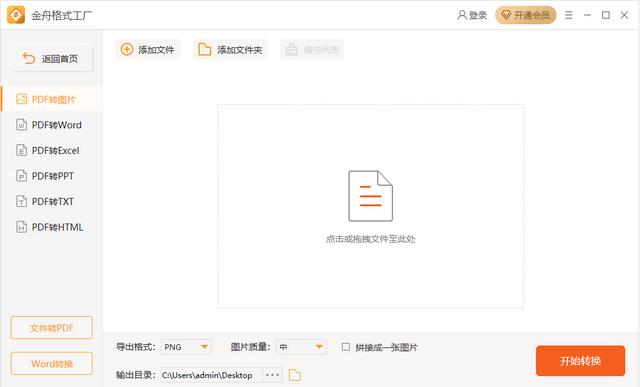Click the three-dots browse output directory button
This screenshot has height=387, width=640.
[272, 375]
